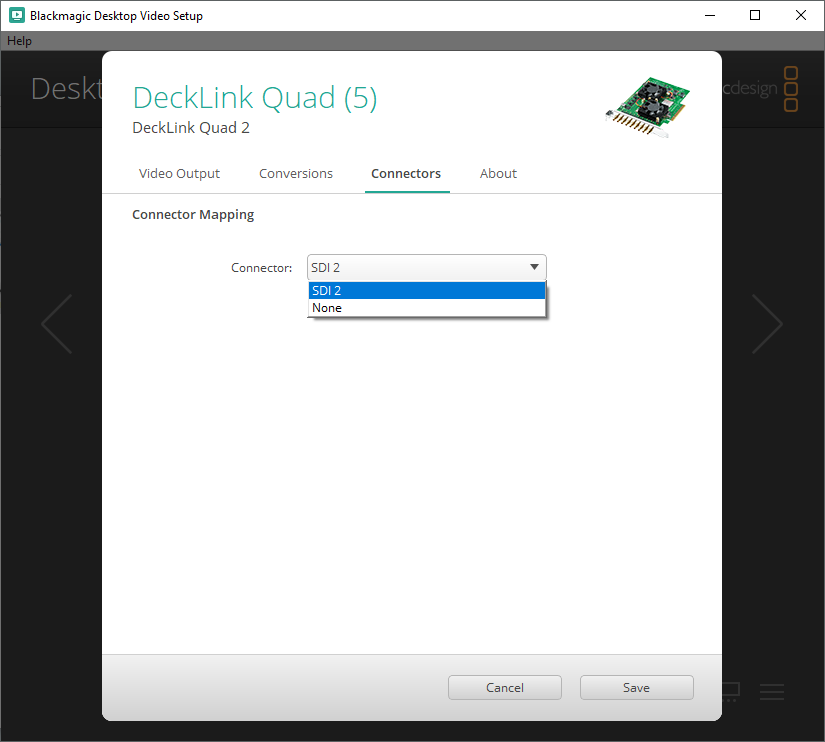Image resolution: width=825 pixels, height=742 pixels.
Task: Open the Help menu
Action: [x=20, y=41]
